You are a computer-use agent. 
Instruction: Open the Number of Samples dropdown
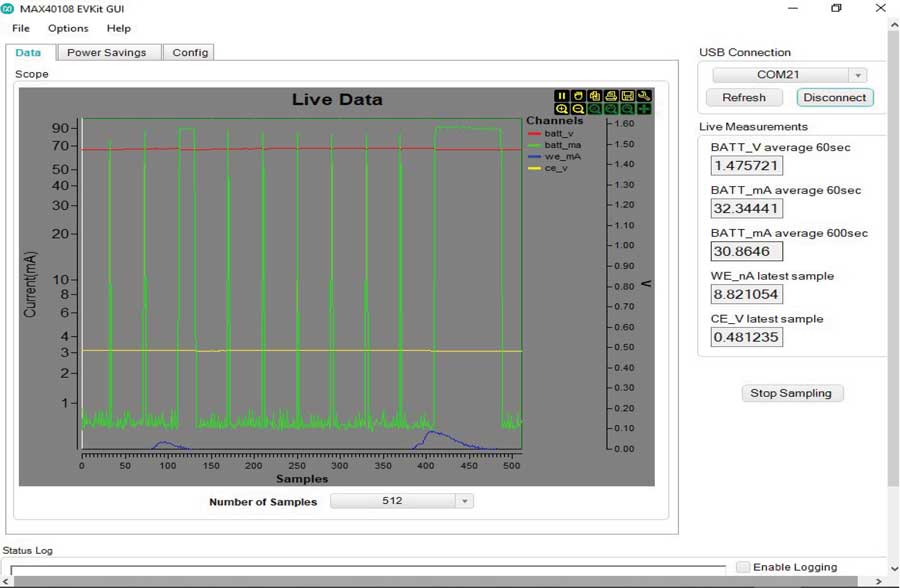pos(464,501)
